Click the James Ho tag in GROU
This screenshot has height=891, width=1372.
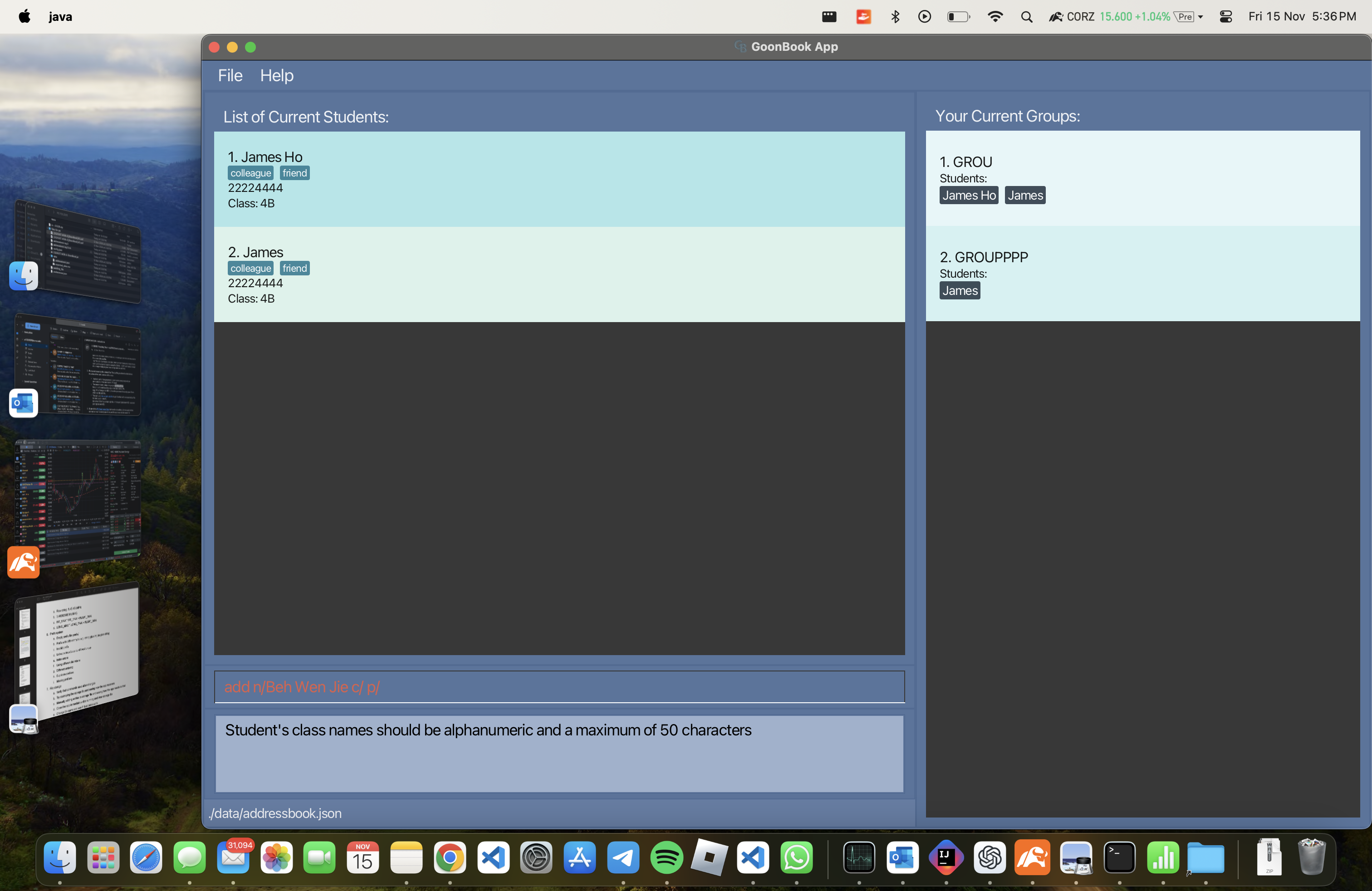(x=969, y=196)
